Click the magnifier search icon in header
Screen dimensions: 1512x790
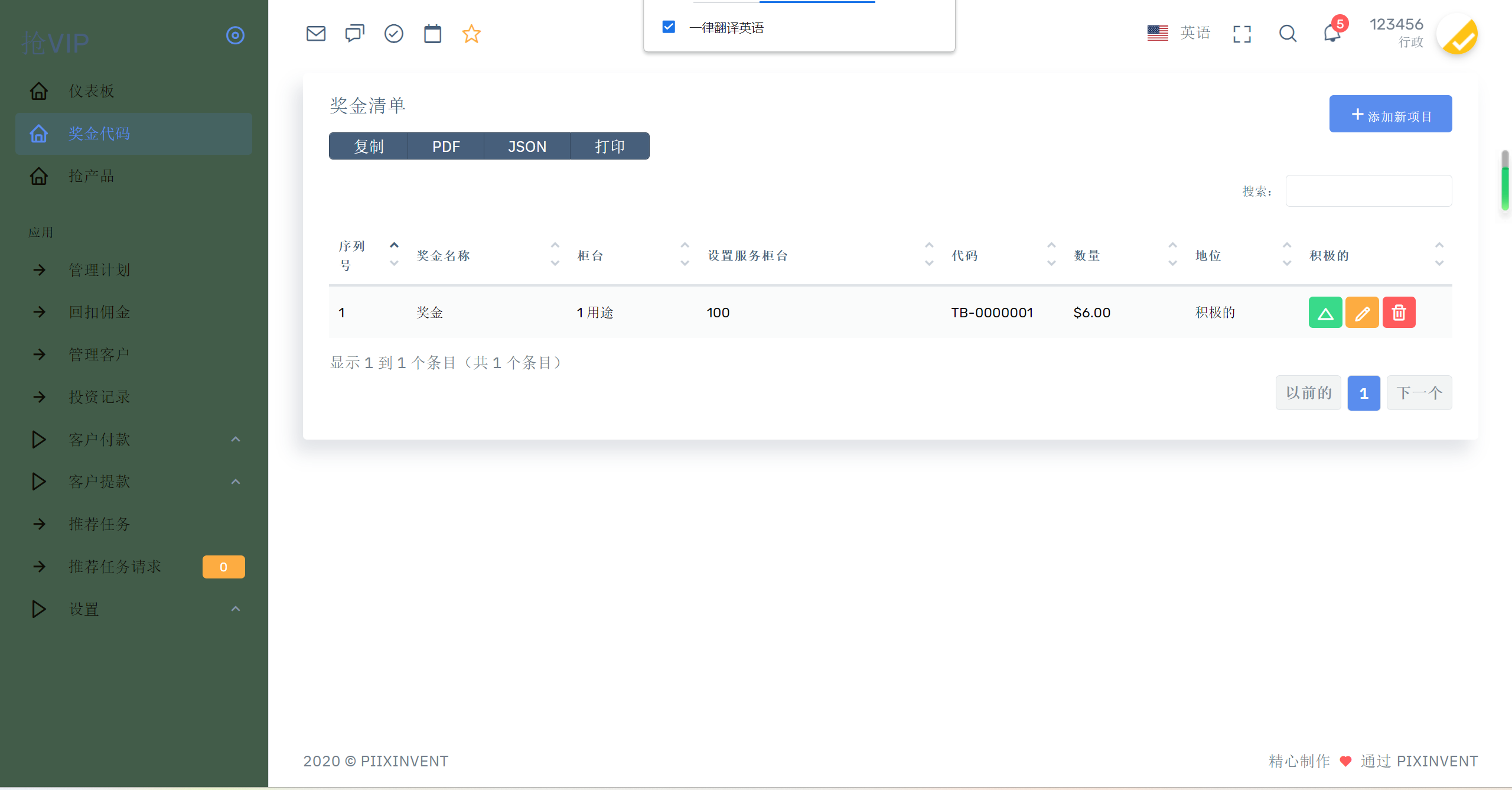(x=1288, y=34)
